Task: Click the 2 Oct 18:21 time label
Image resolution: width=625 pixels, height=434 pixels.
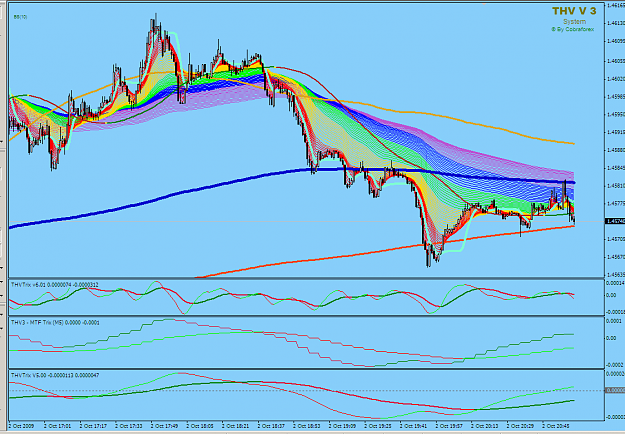Action: click(x=235, y=426)
